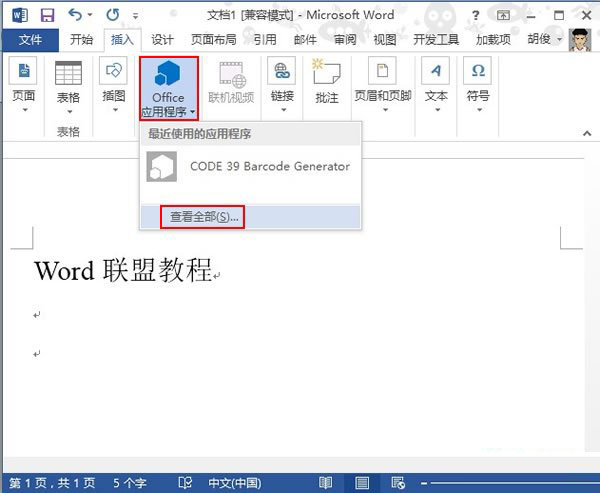Repeat the last action with redo icon
The width and height of the screenshot is (600, 493).
coord(113,15)
